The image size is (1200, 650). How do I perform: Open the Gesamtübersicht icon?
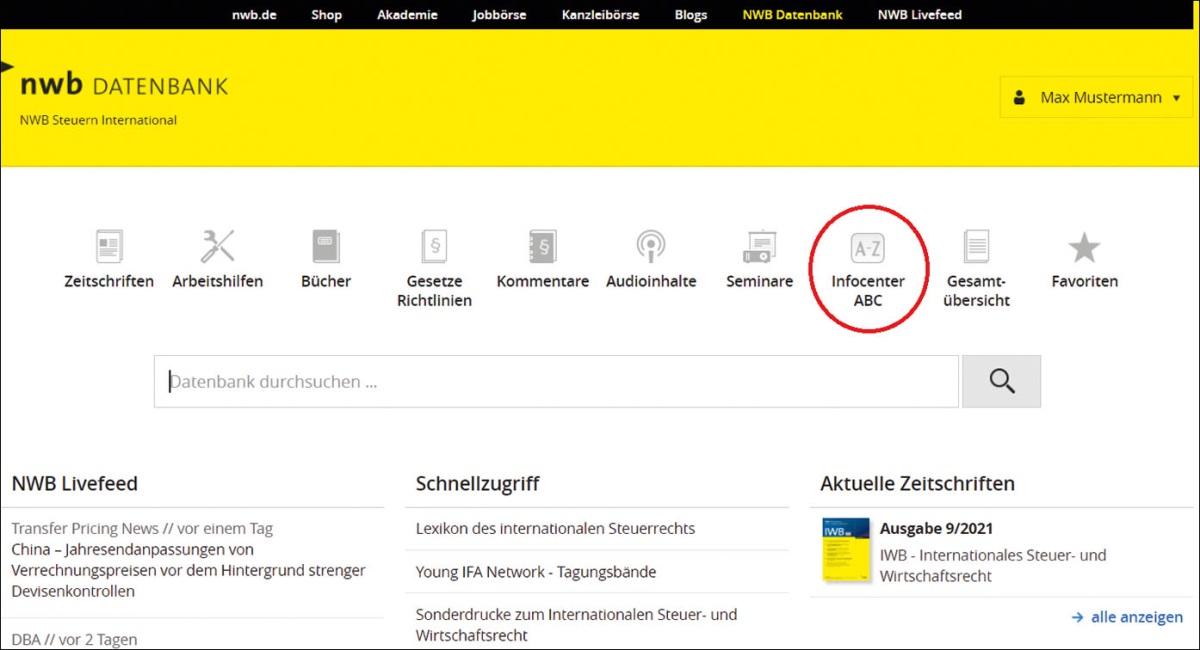pyautogui.click(x=976, y=246)
